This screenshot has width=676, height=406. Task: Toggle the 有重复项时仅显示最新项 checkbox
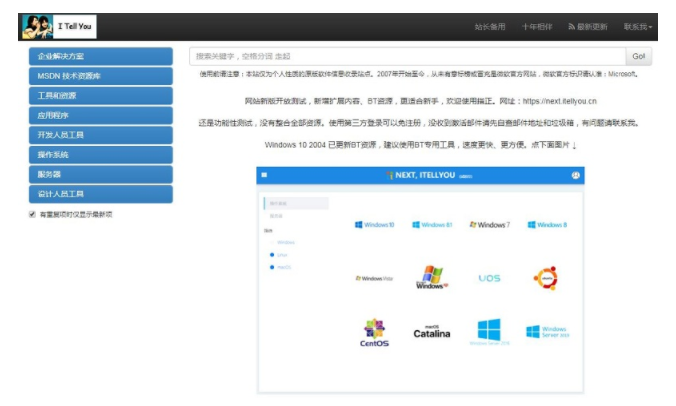click(32, 213)
